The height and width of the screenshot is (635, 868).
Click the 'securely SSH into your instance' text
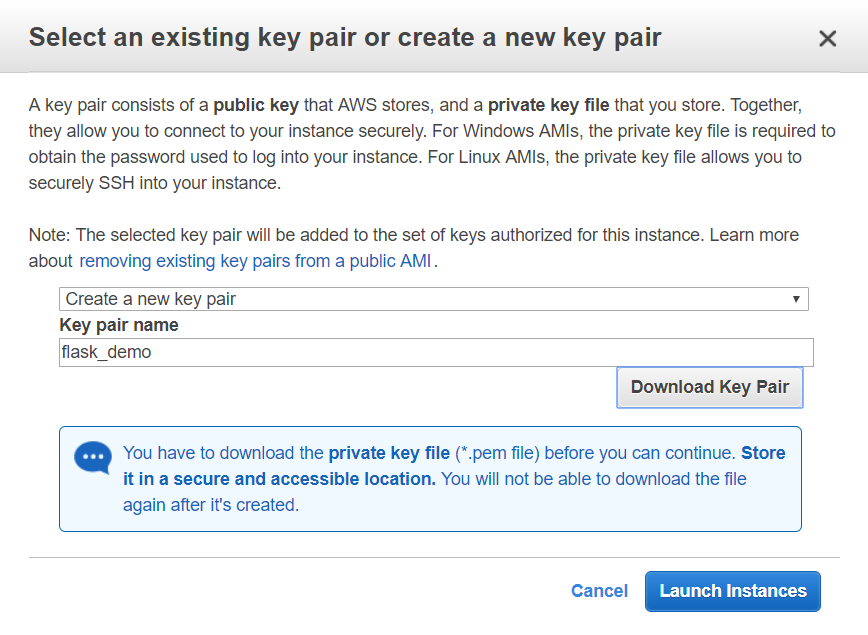(x=154, y=183)
